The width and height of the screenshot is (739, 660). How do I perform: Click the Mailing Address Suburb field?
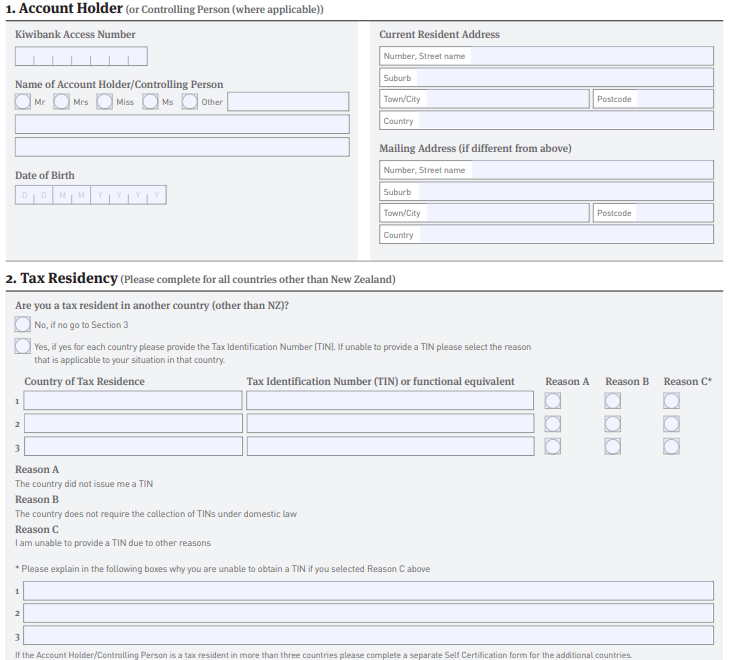coord(546,192)
